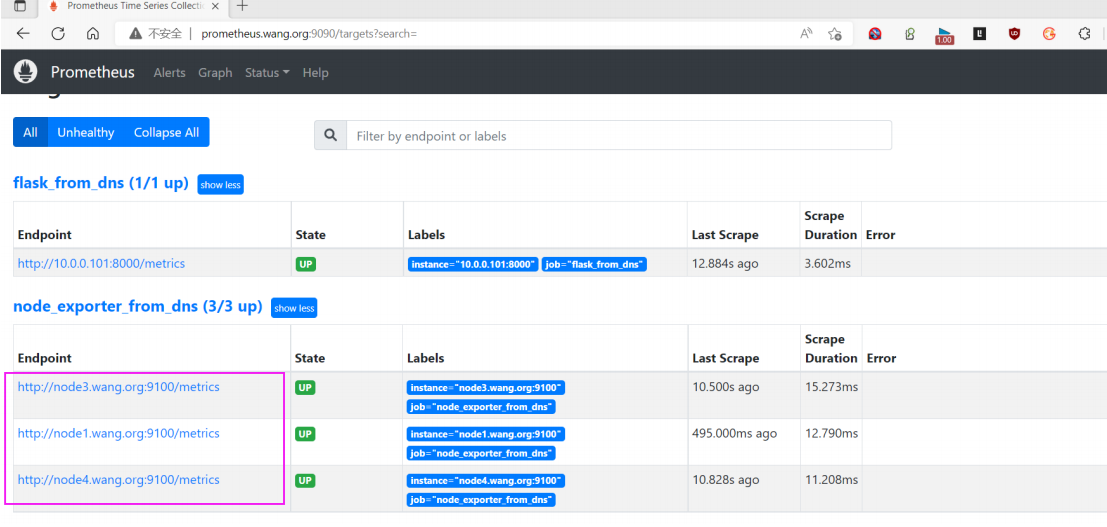Click the black L extension icon

pos(979,33)
